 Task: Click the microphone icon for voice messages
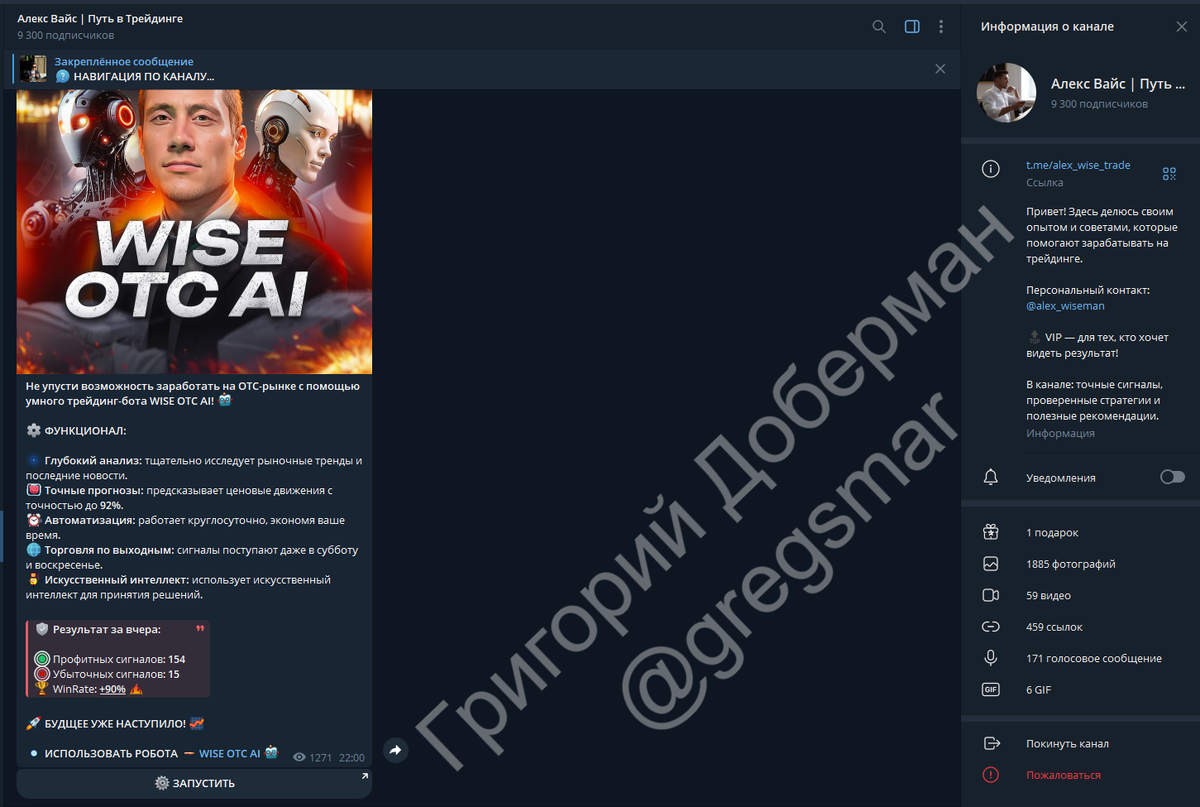(x=991, y=658)
